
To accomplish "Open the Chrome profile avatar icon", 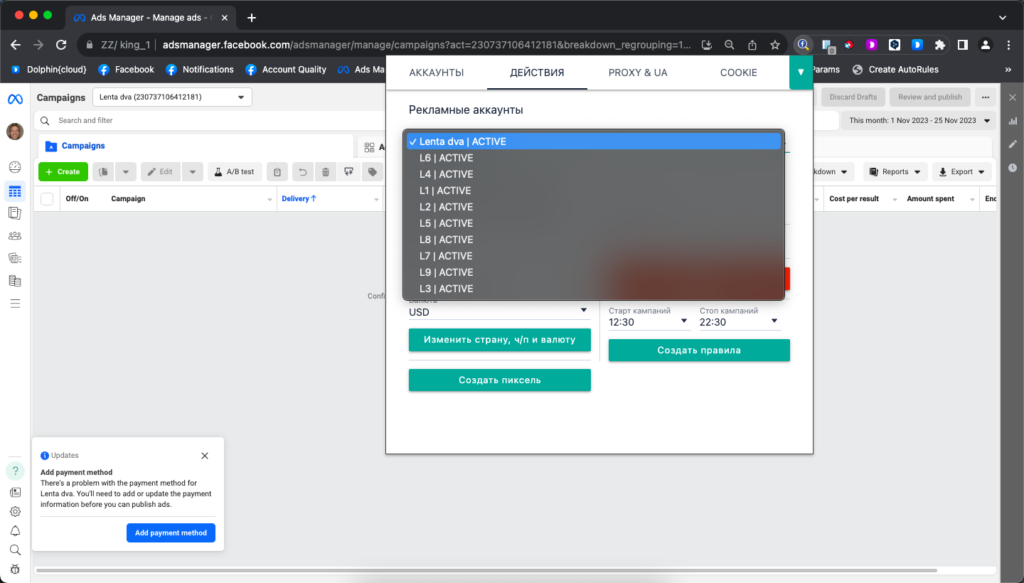I will click(985, 45).
